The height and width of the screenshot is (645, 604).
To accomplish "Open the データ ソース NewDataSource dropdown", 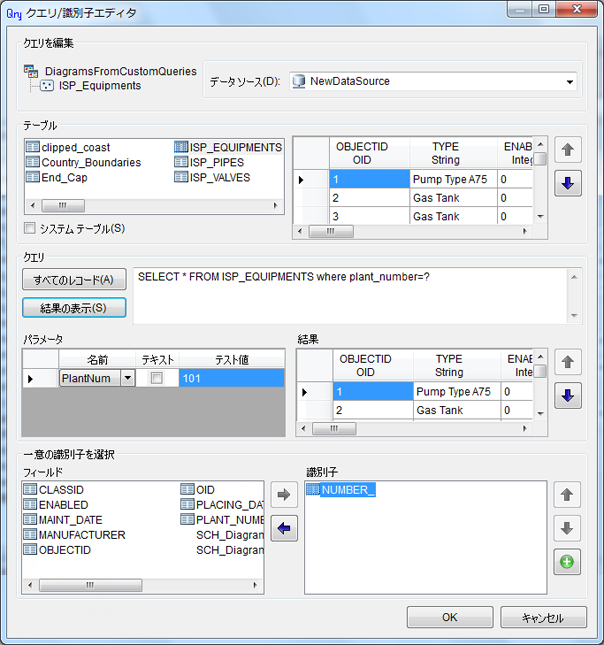I will (x=570, y=81).
